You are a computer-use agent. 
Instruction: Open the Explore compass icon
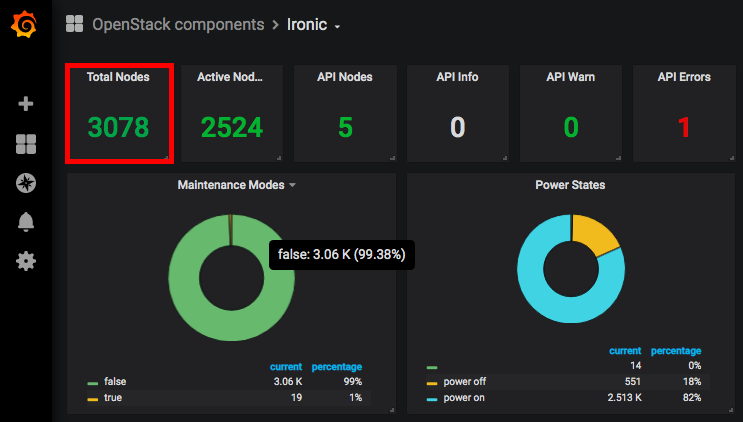click(x=26, y=183)
